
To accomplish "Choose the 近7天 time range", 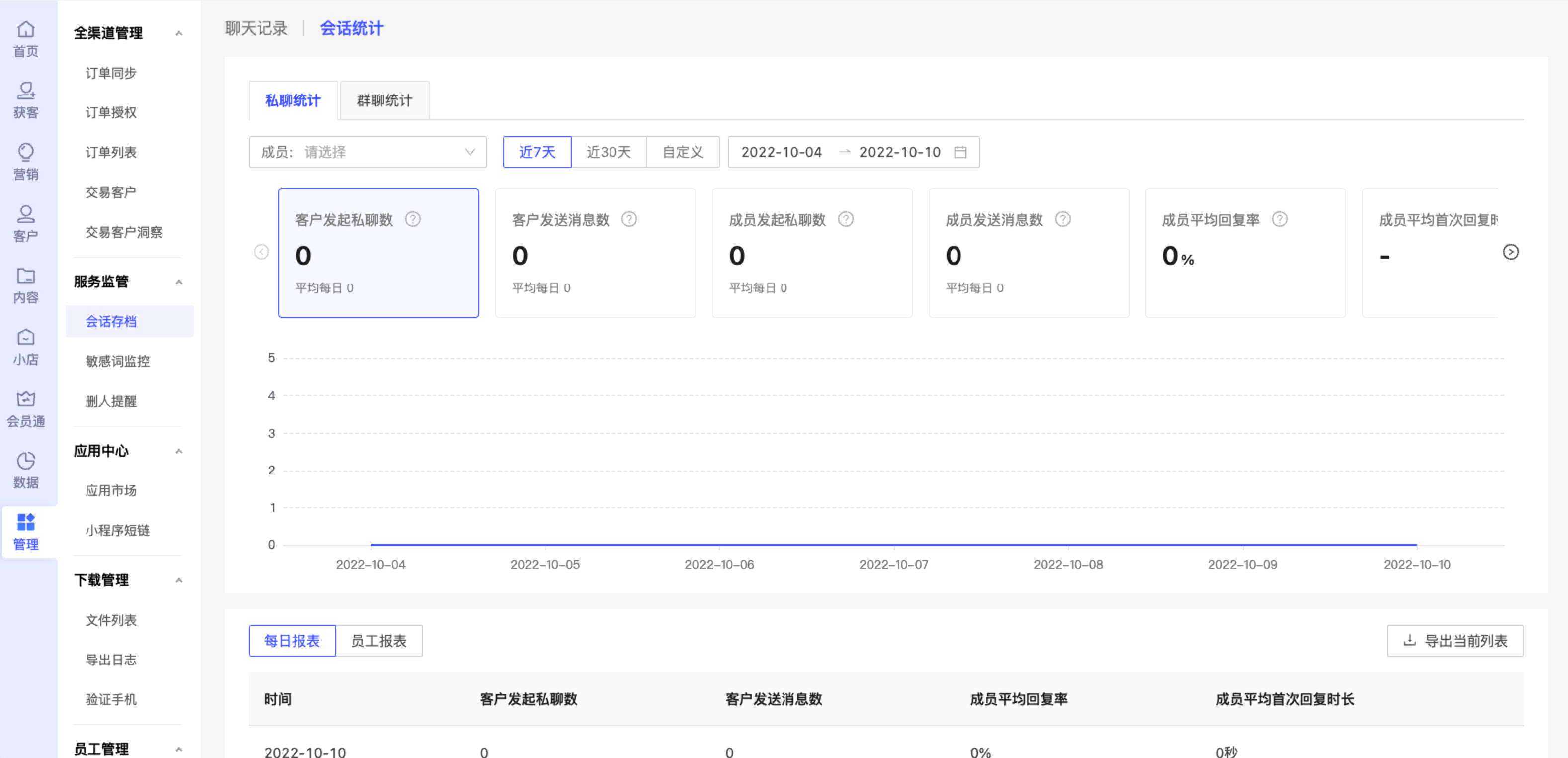I will tap(537, 152).
